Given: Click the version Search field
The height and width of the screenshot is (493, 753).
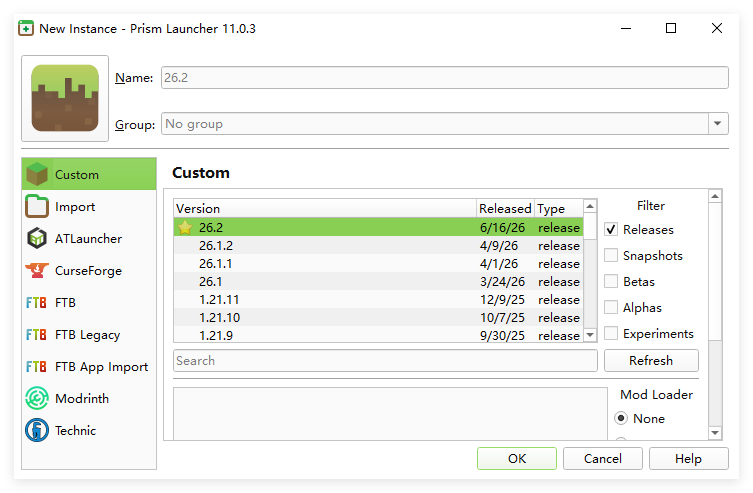Looking at the screenshot, I should click(x=385, y=361).
